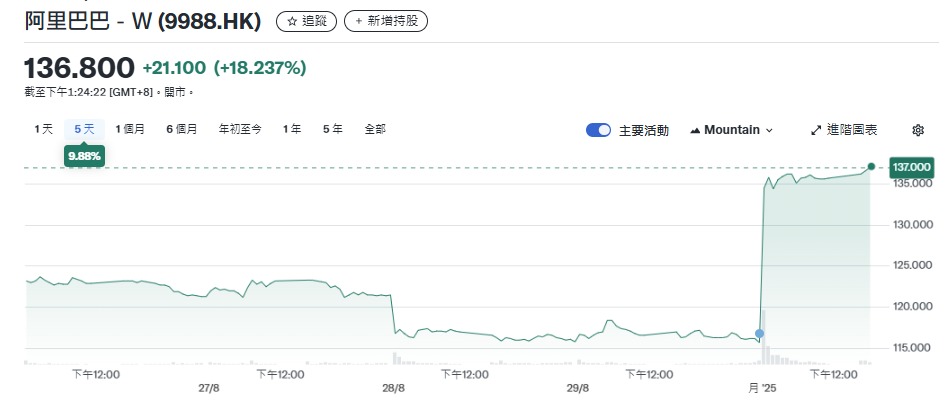Show the 5年 price history

click(332, 129)
